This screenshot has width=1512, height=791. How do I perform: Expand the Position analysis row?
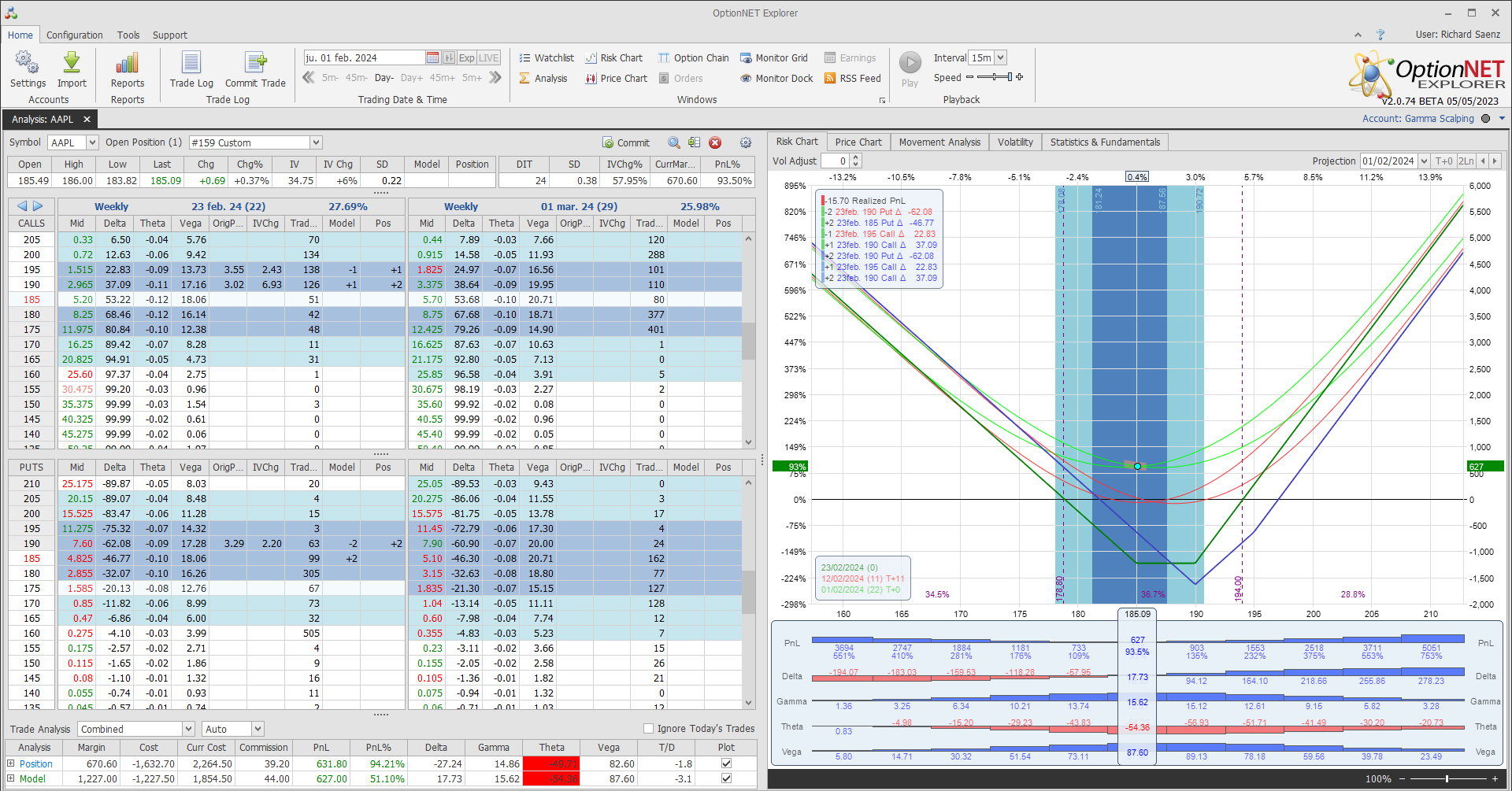(x=11, y=763)
